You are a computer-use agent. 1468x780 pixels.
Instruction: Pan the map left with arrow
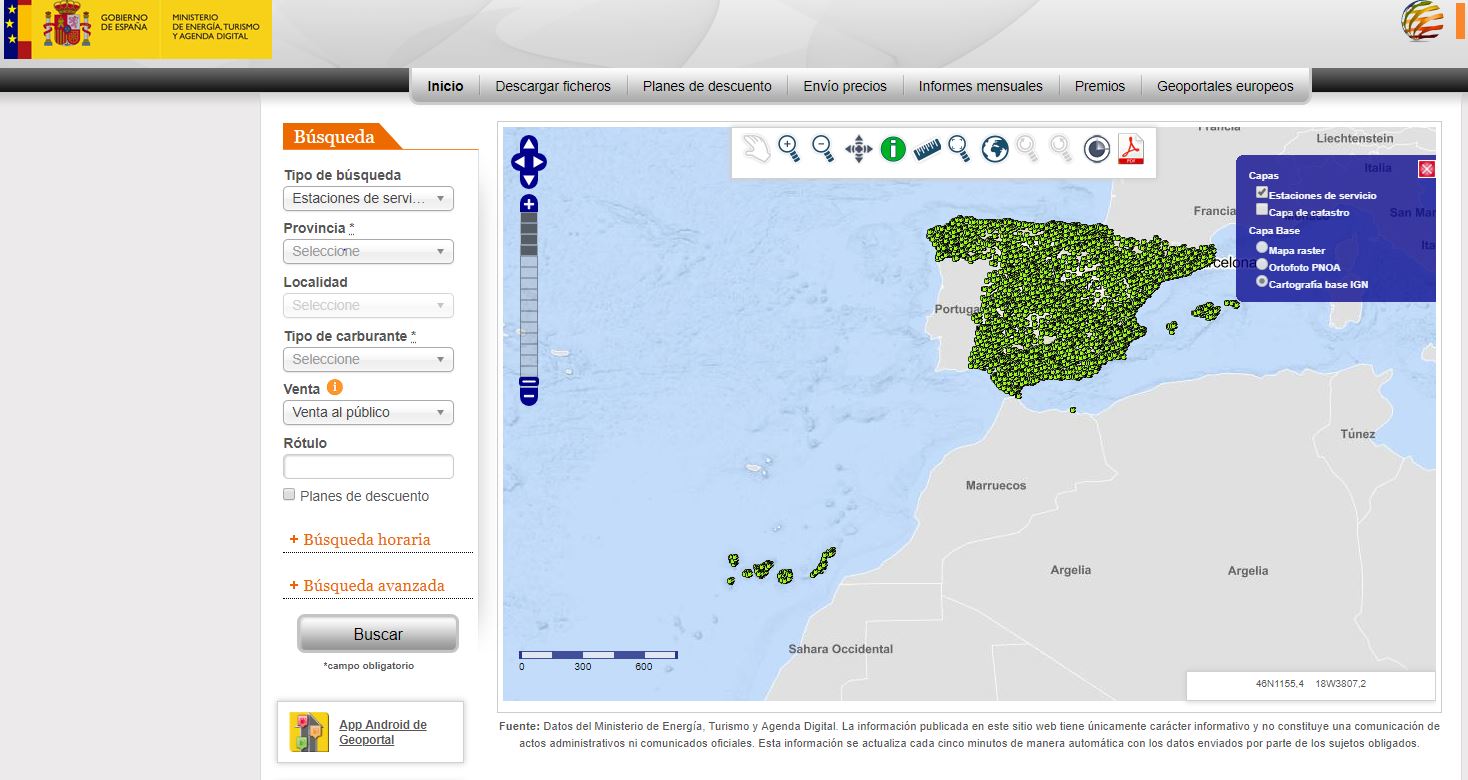(x=517, y=162)
